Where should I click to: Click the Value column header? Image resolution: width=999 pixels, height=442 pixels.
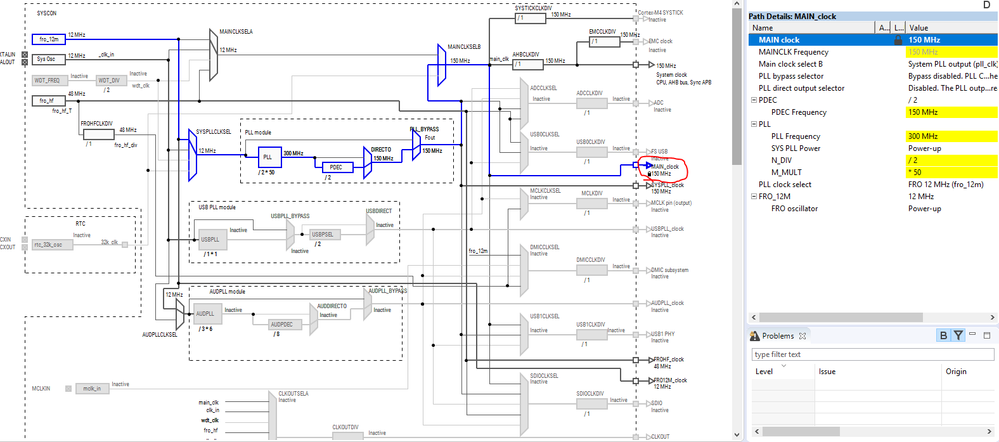952,28
